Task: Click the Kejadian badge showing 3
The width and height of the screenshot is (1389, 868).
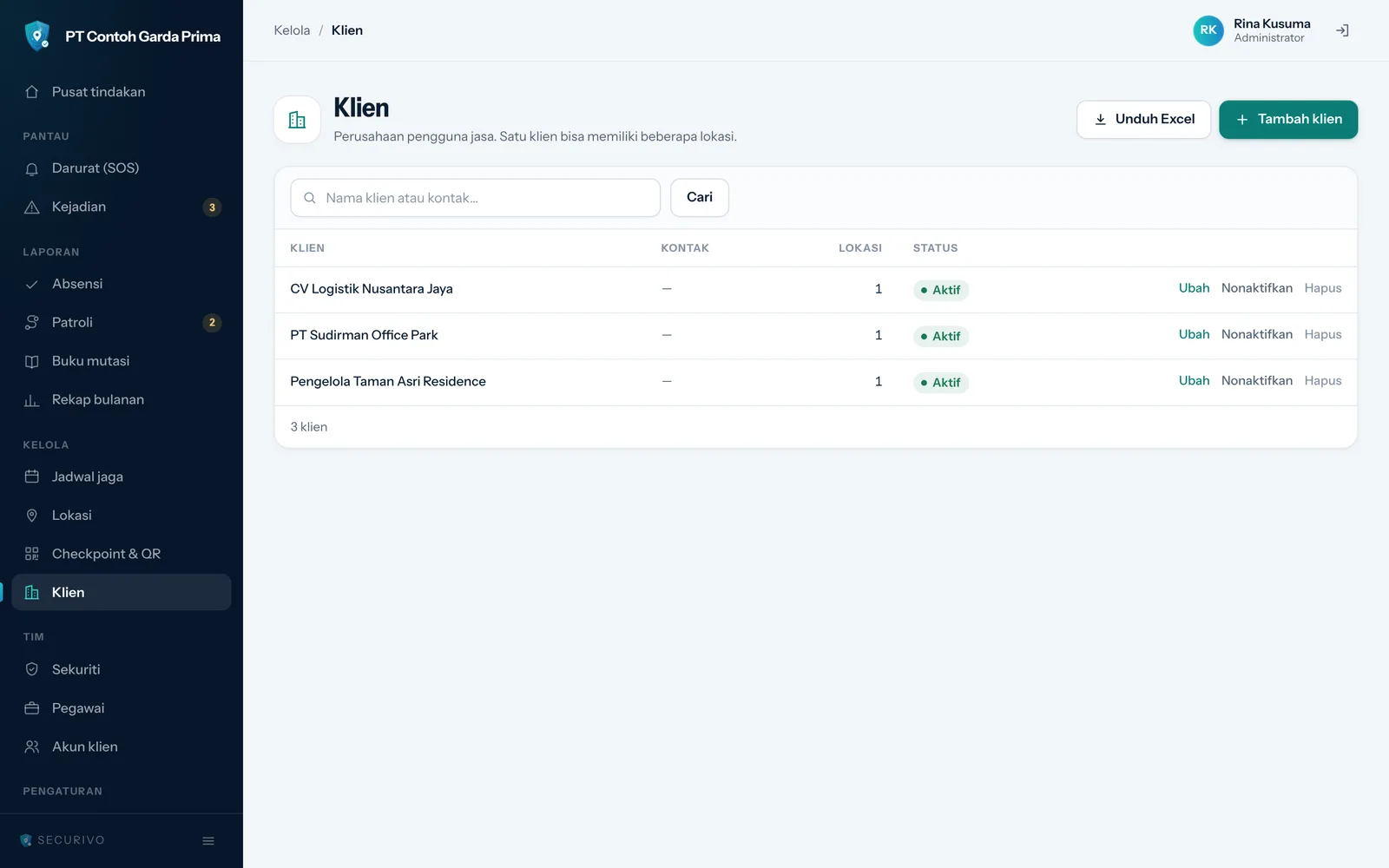Action: click(212, 207)
